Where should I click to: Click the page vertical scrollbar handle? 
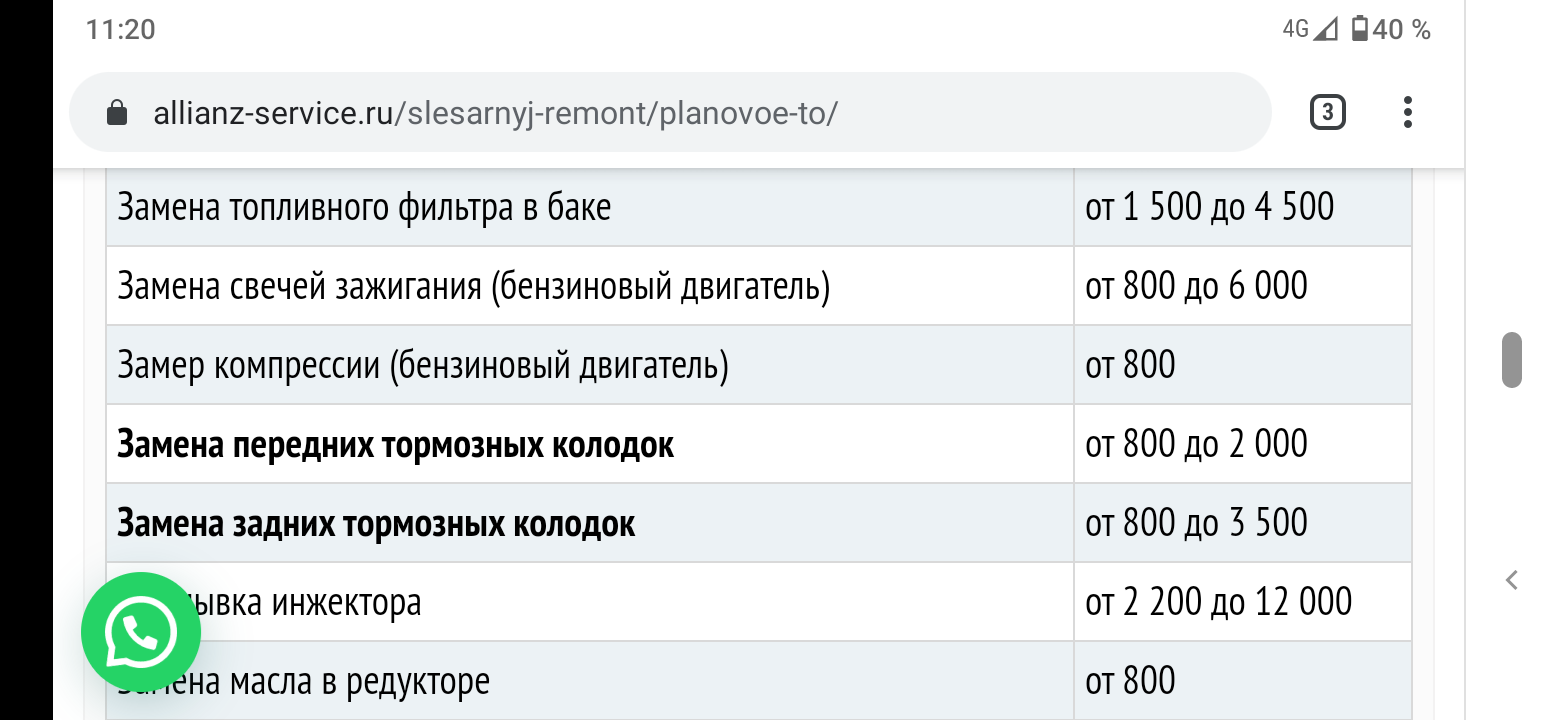[1512, 360]
